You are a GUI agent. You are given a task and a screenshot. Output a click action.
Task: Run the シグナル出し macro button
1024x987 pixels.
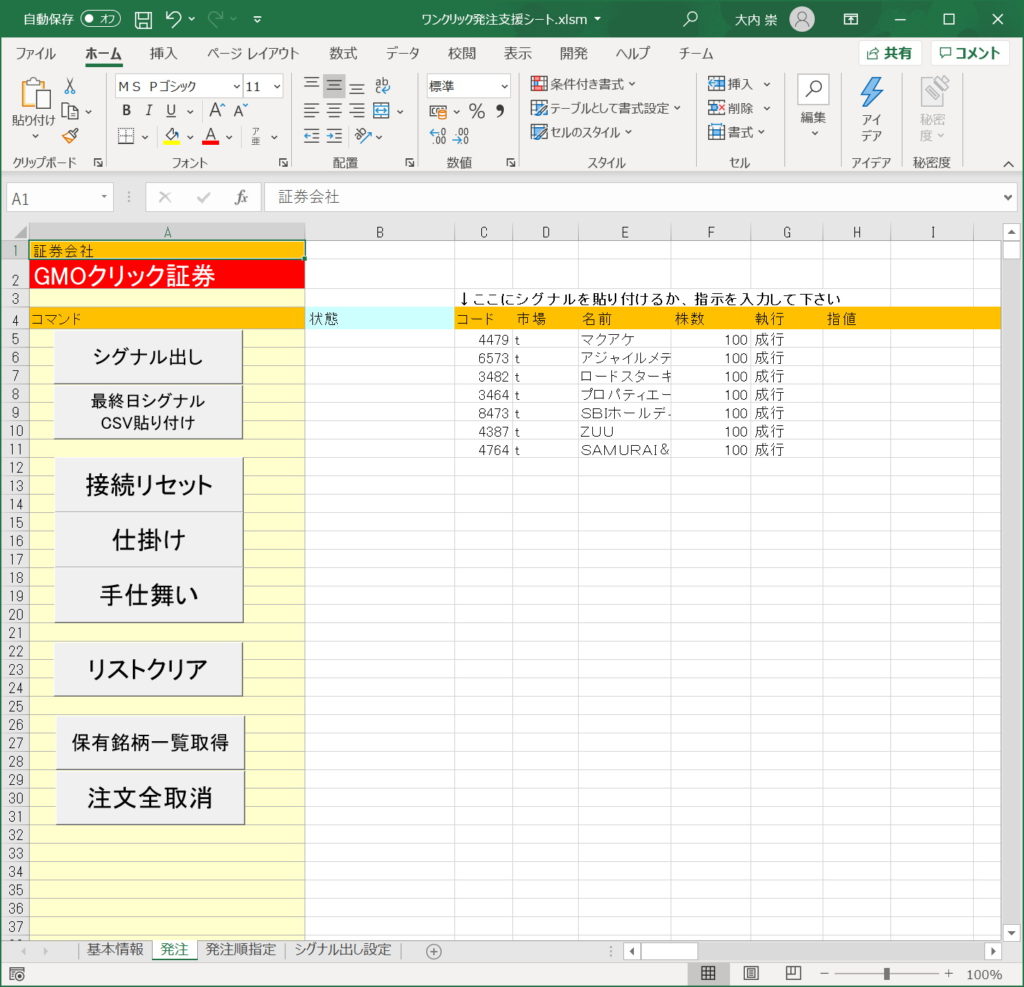click(x=148, y=357)
